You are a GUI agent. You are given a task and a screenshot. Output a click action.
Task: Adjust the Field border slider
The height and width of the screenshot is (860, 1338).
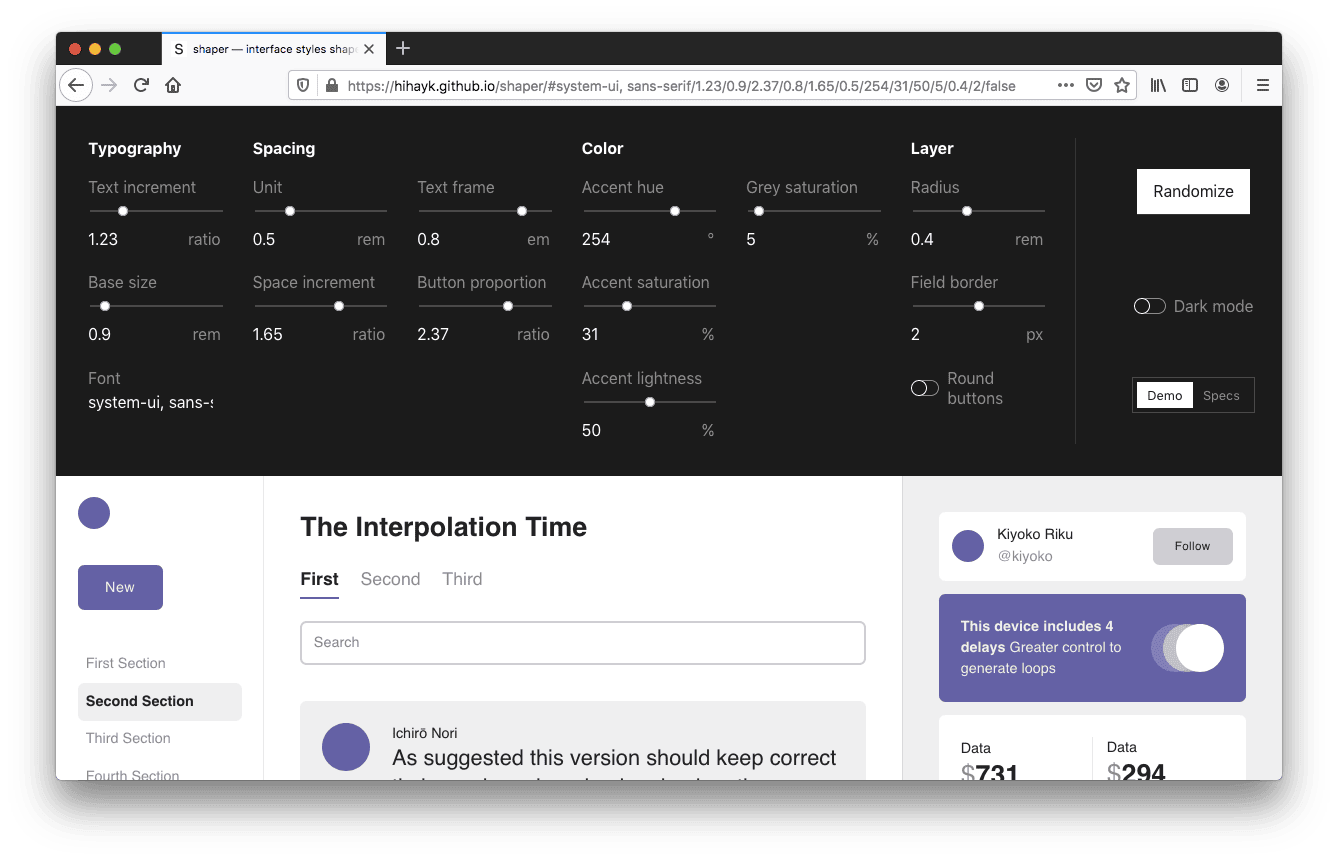tap(979, 306)
